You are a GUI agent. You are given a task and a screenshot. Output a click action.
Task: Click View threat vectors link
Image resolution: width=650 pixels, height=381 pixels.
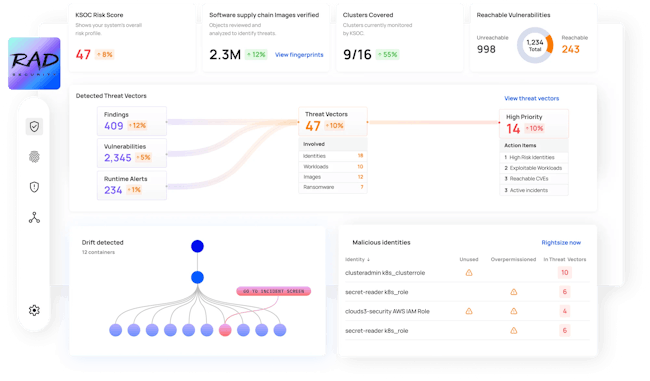coord(531,98)
